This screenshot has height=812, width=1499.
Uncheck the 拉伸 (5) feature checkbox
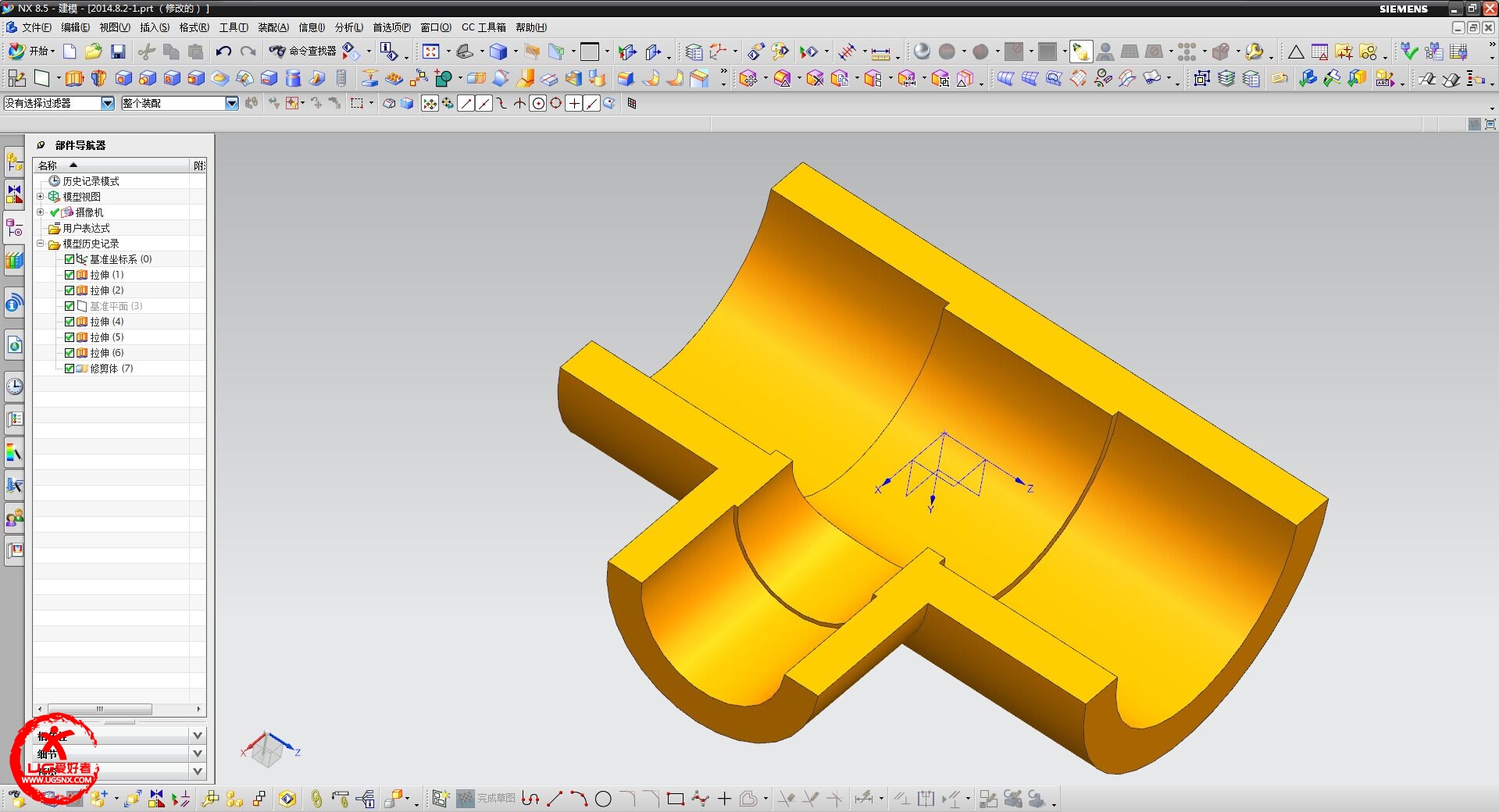(x=70, y=337)
